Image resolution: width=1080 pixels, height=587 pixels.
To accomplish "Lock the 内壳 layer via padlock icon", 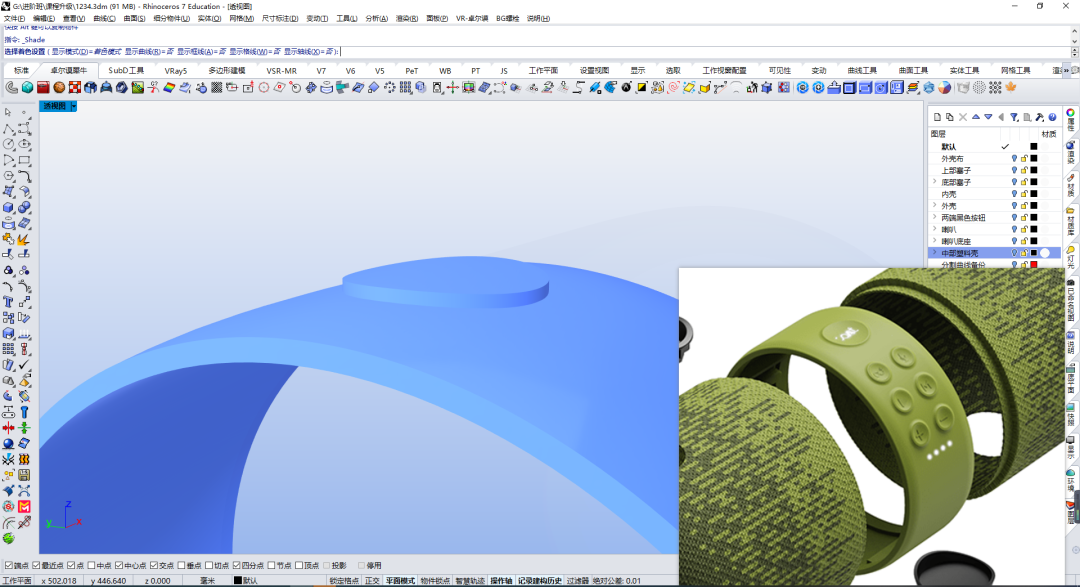I will pos(1024,194).
